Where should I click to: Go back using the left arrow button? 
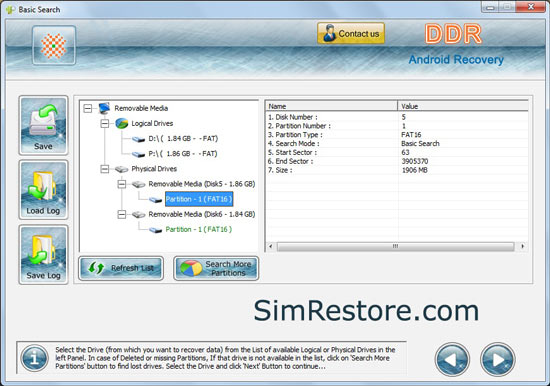click(452, 359)
